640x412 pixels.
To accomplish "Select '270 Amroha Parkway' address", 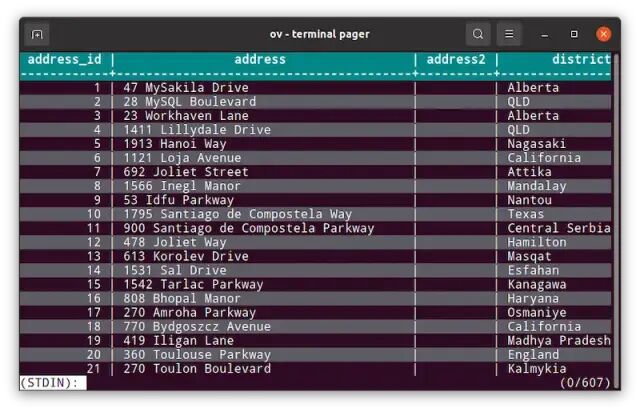I will pos(190,313).
